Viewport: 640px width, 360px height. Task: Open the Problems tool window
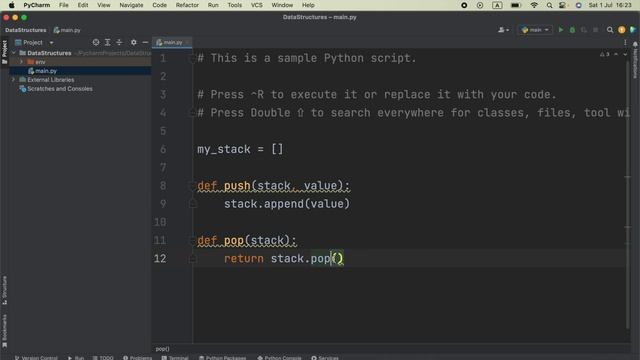tap(137, 358)
